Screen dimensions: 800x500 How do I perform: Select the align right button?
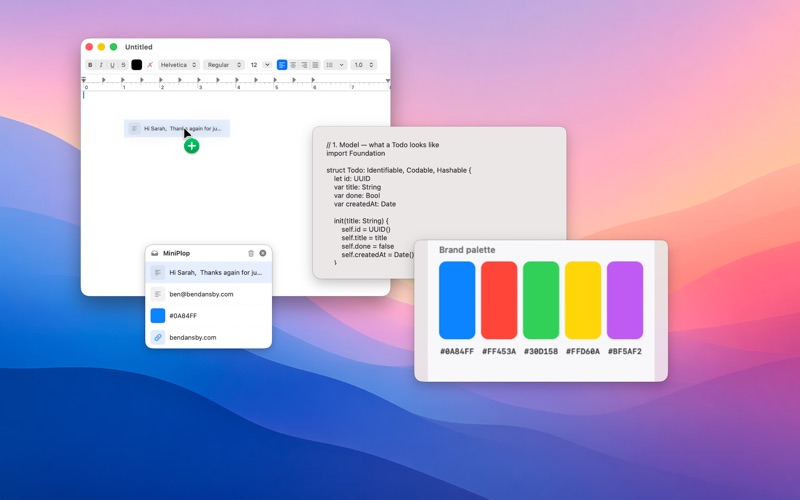(x=304, y=65)
